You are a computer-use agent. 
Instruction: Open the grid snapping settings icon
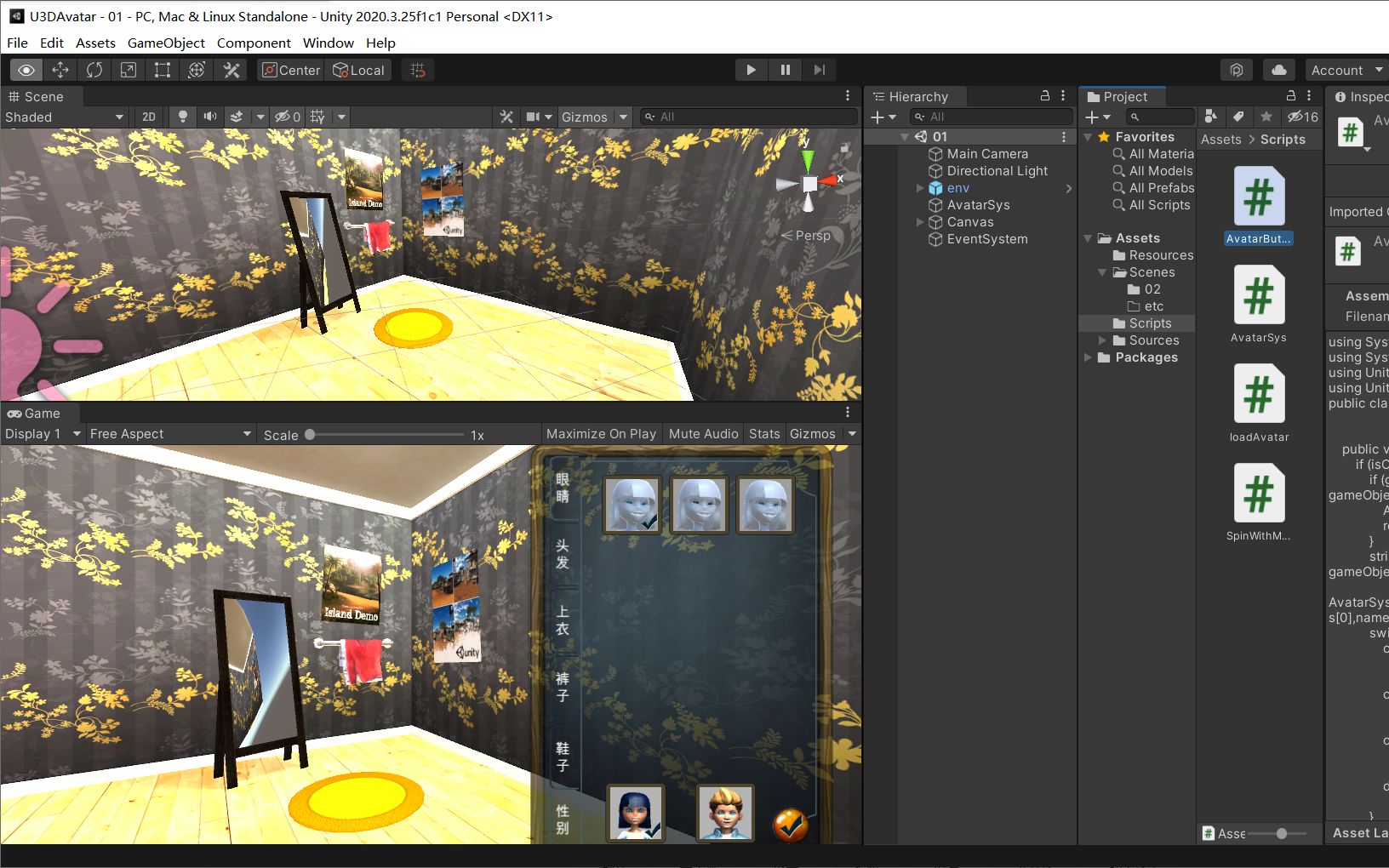point(417,70)
